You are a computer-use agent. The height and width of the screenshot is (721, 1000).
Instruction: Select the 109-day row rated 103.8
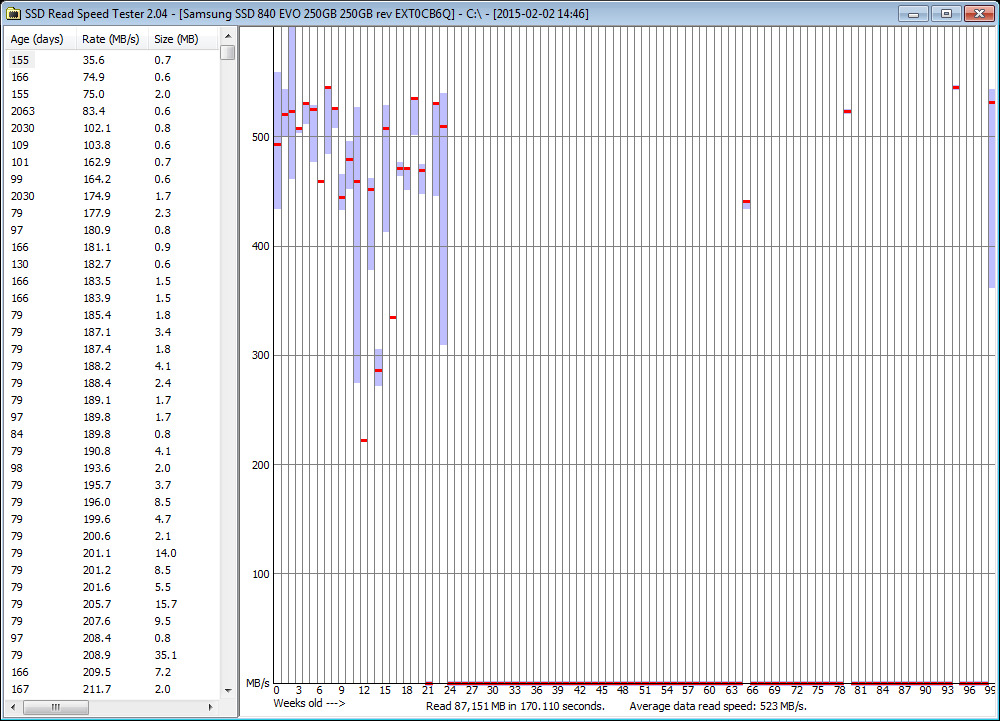tap(112, 145)
